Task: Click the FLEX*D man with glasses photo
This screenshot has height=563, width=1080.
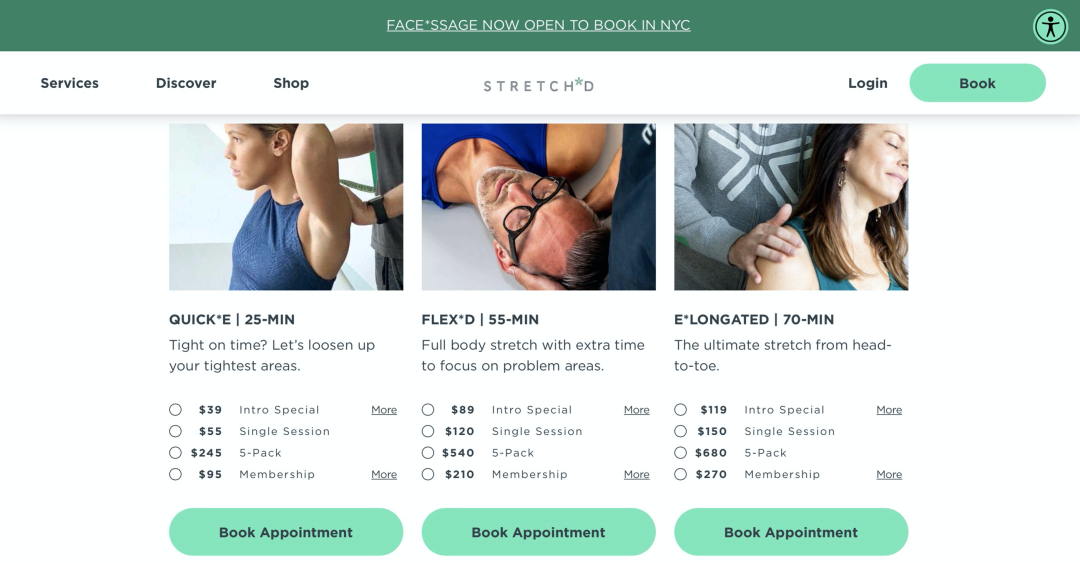Action: (539, 207)
